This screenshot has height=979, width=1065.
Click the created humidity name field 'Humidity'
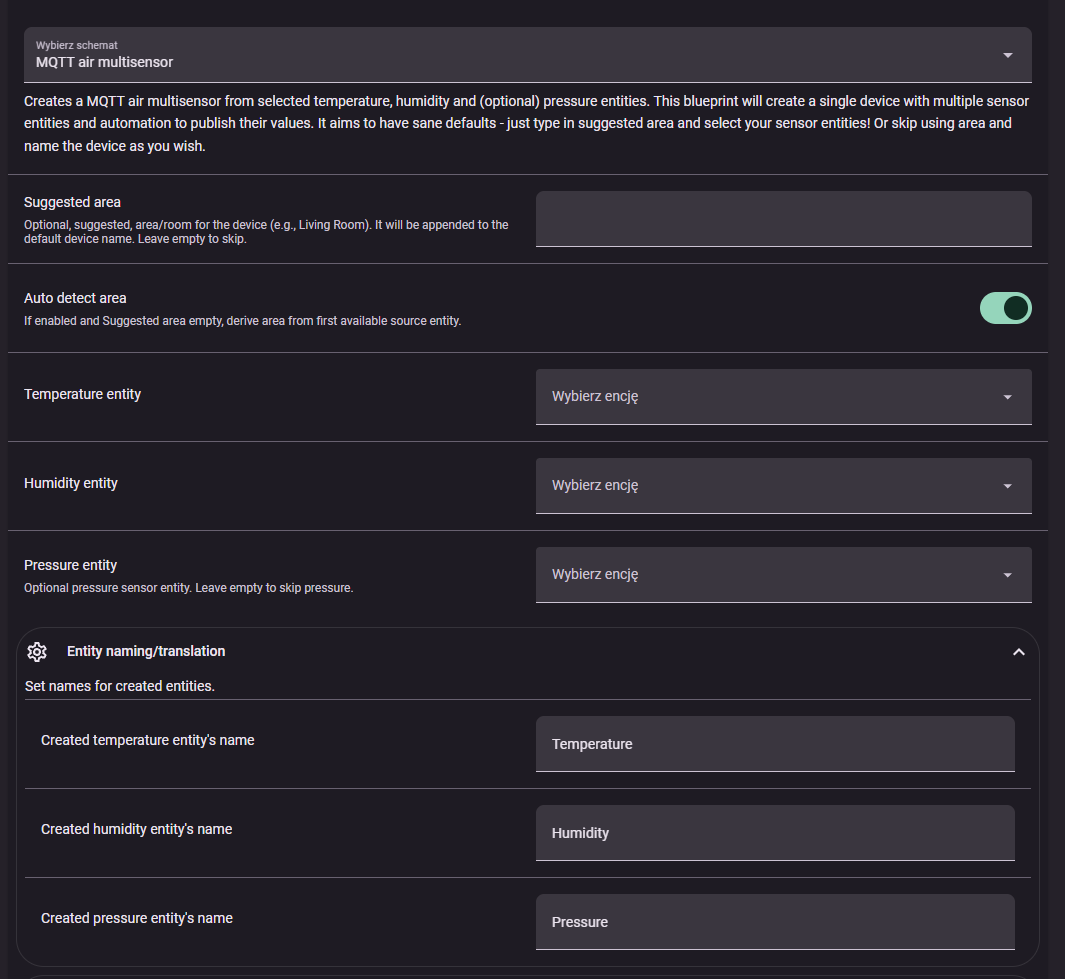[x=775, y=833]
